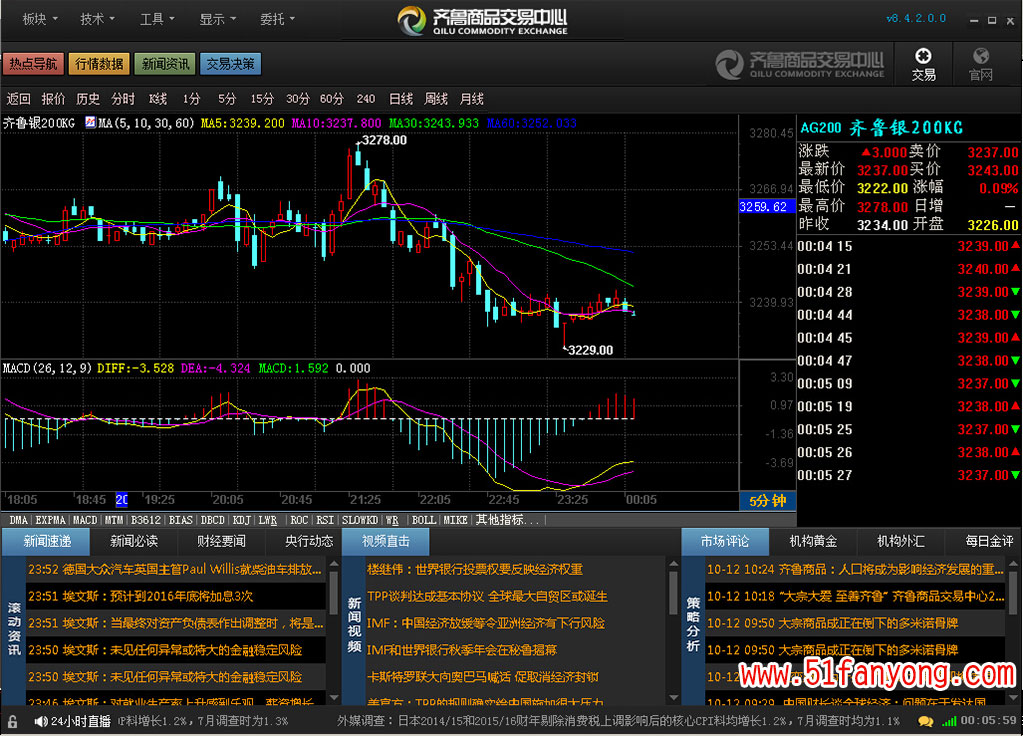Open the 工具 dropdown menu
The height and width of the screenshot is (736, 1023).
pyautogui.click(x=157, y=19)
